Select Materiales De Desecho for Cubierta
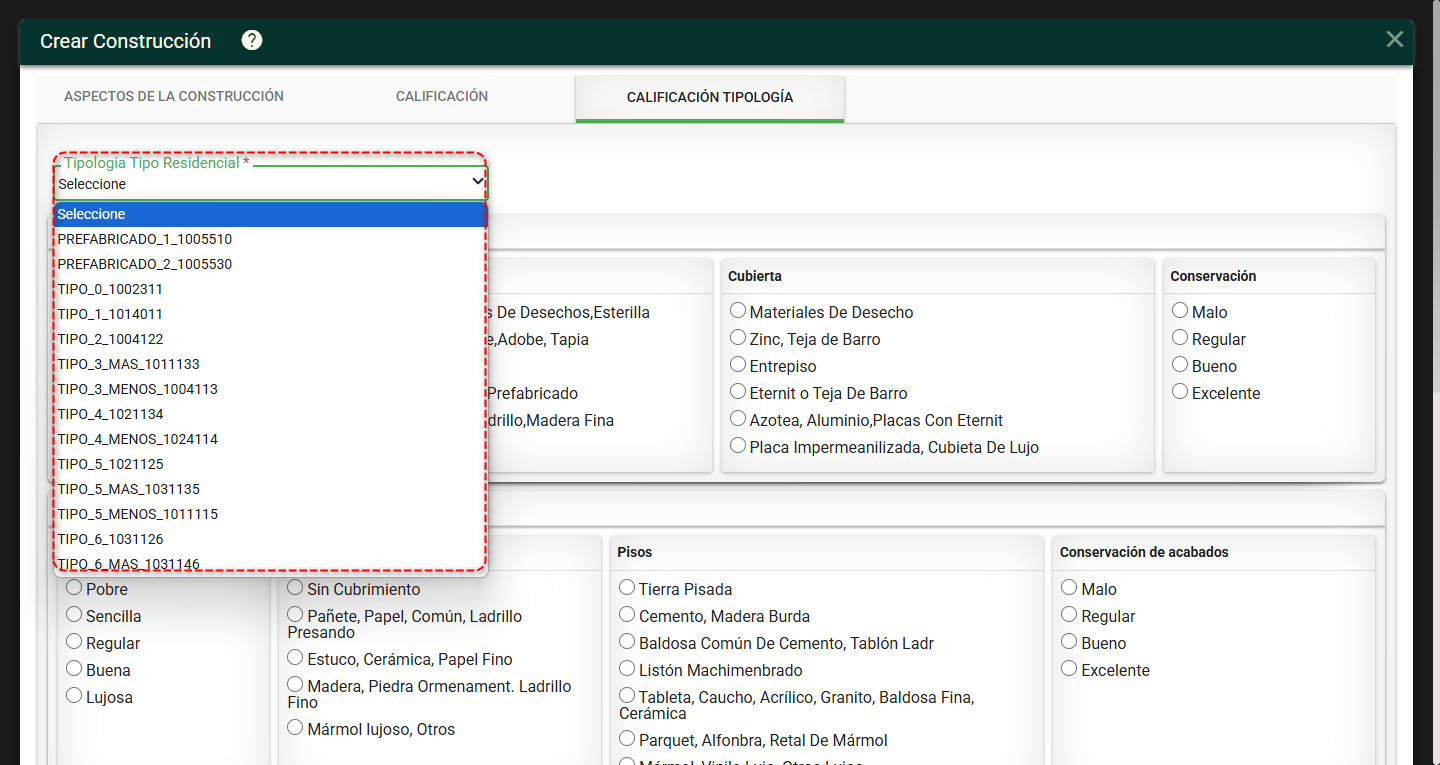The image size is (1440, 765). (x=738, y=311)
